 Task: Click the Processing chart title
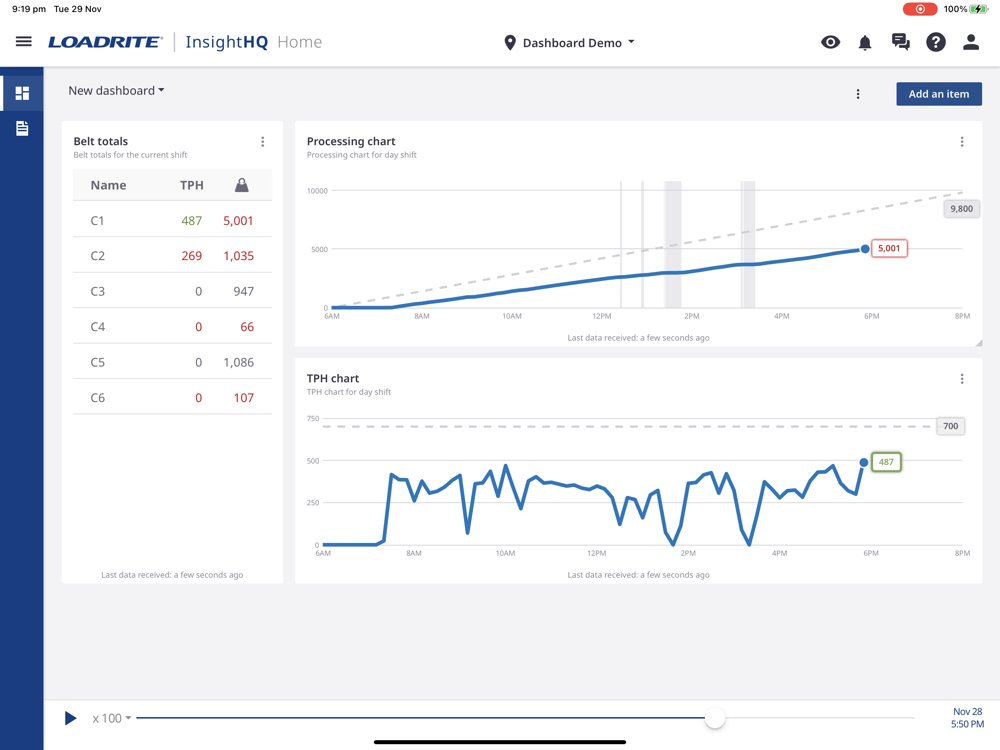coord(351,141)
